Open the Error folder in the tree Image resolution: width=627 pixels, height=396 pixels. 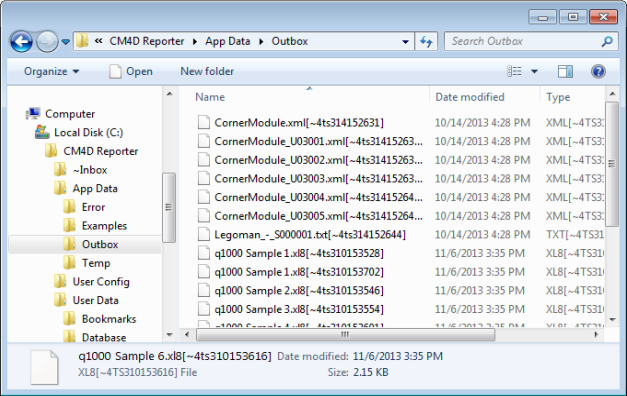(93, 207)
